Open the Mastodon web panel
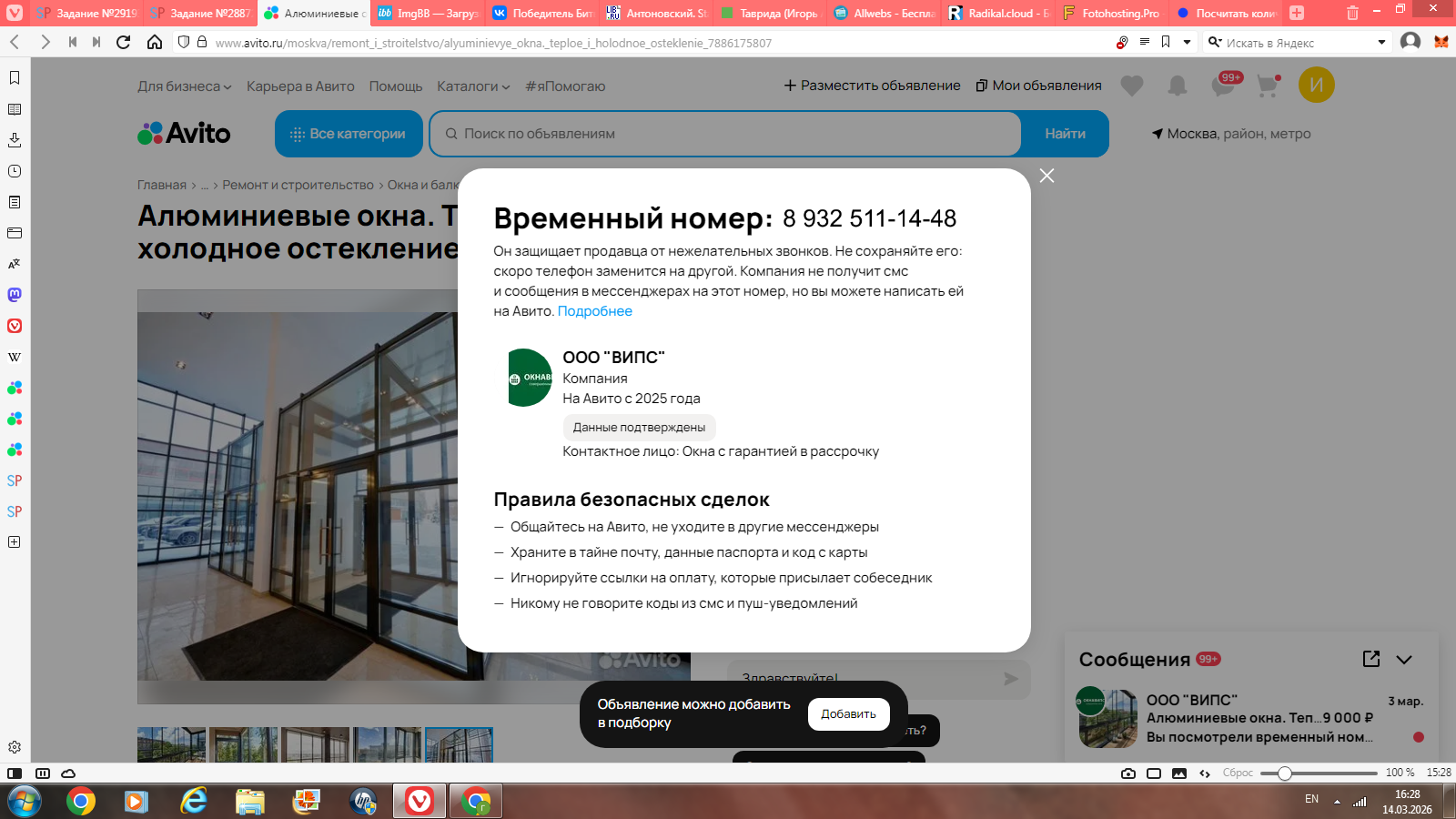The width and height of the screenshot is (1456, 819). pyautogui.click(x=15, y=295)
